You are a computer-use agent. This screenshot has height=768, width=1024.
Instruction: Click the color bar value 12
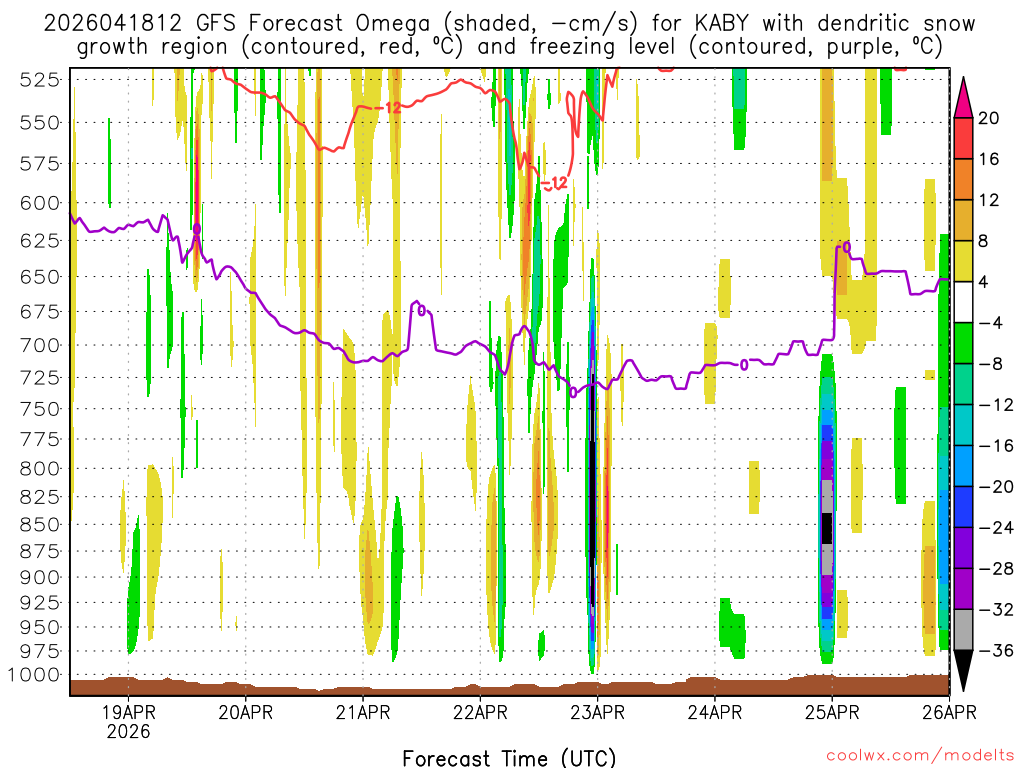pos(989,200)
